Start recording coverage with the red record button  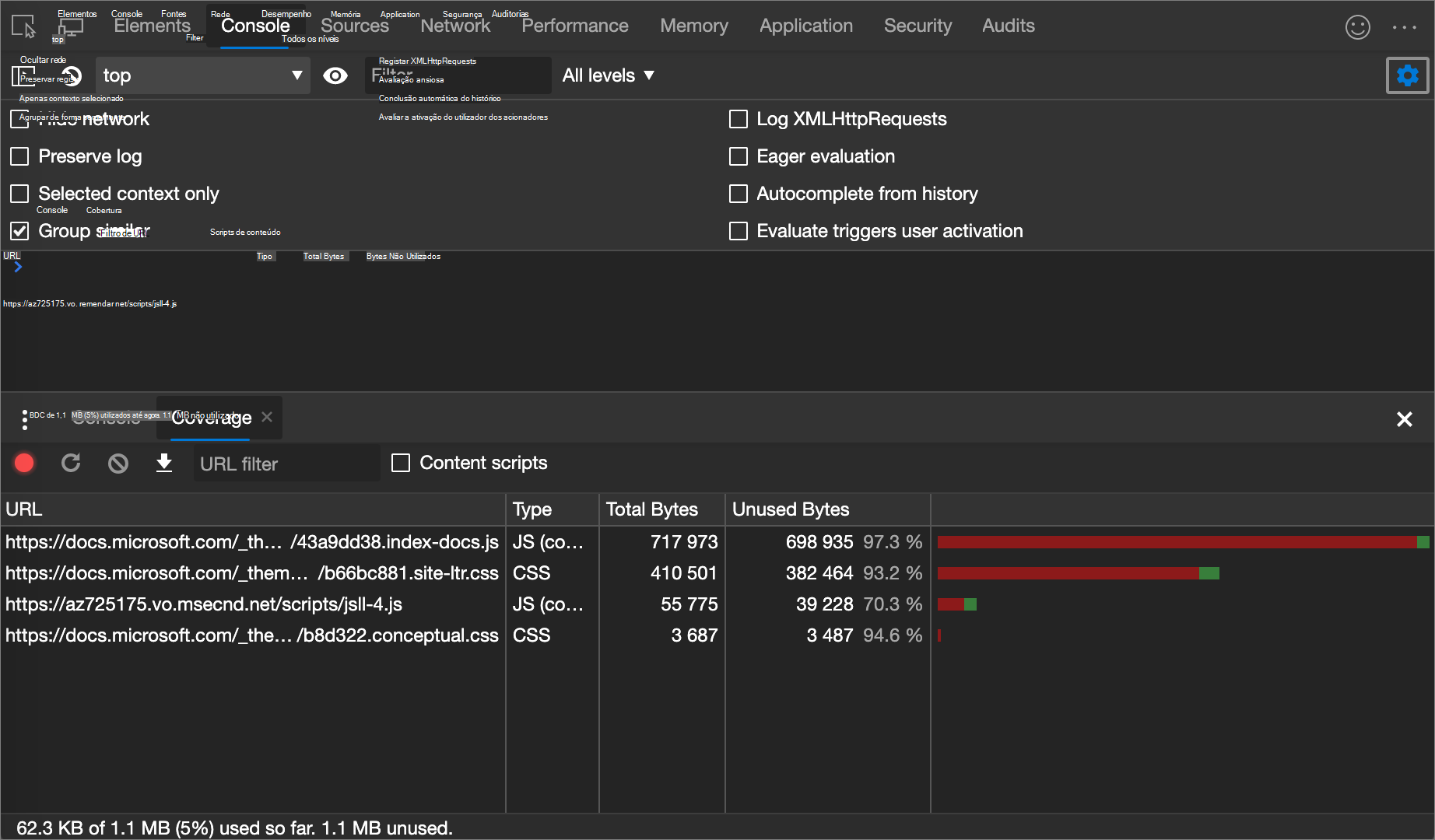(24, 463)
